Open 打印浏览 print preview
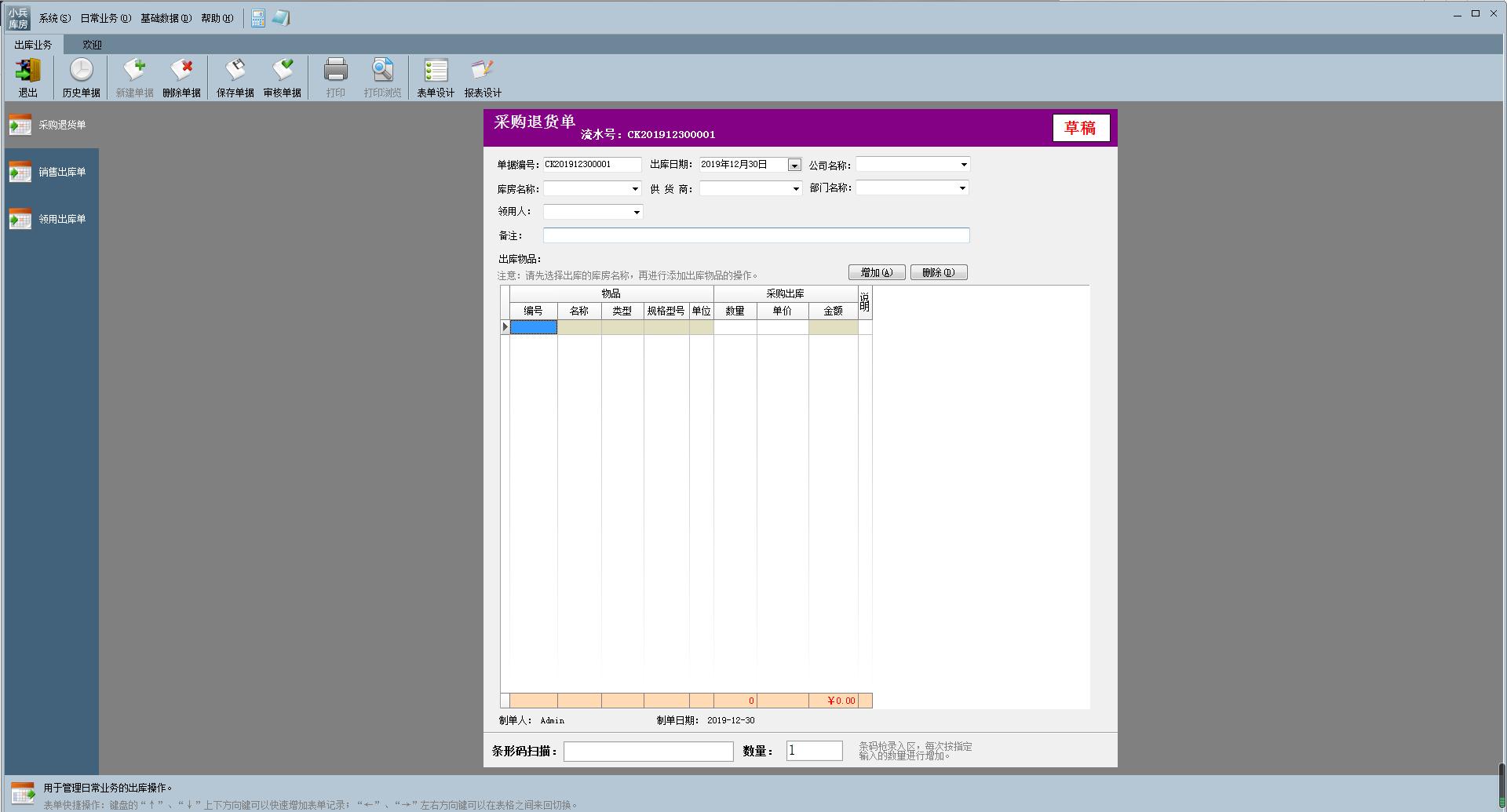Viewport: 1507px width, 812px height. point(382,78)
